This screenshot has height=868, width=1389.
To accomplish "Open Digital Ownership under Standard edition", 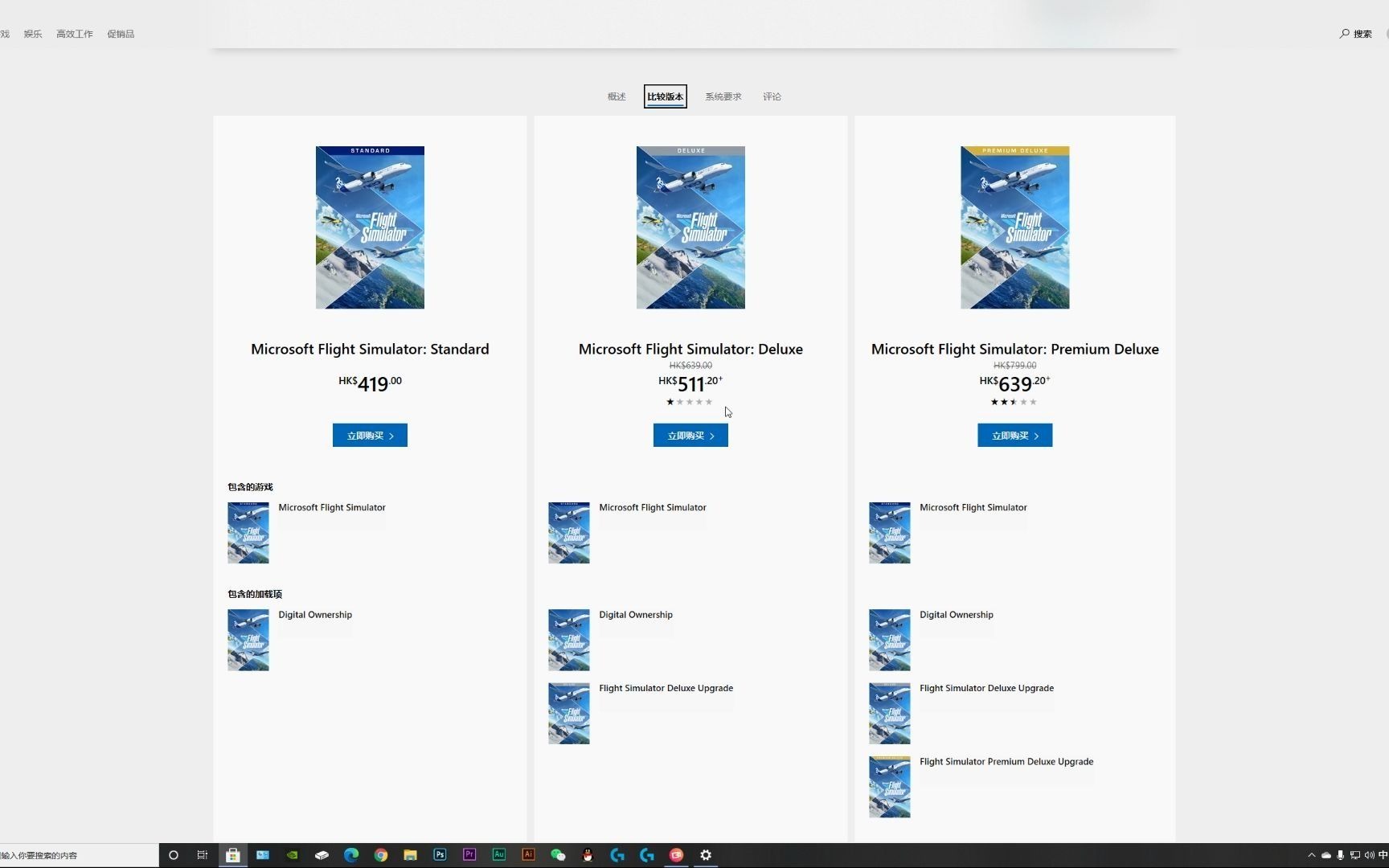I will coord(315,615).
